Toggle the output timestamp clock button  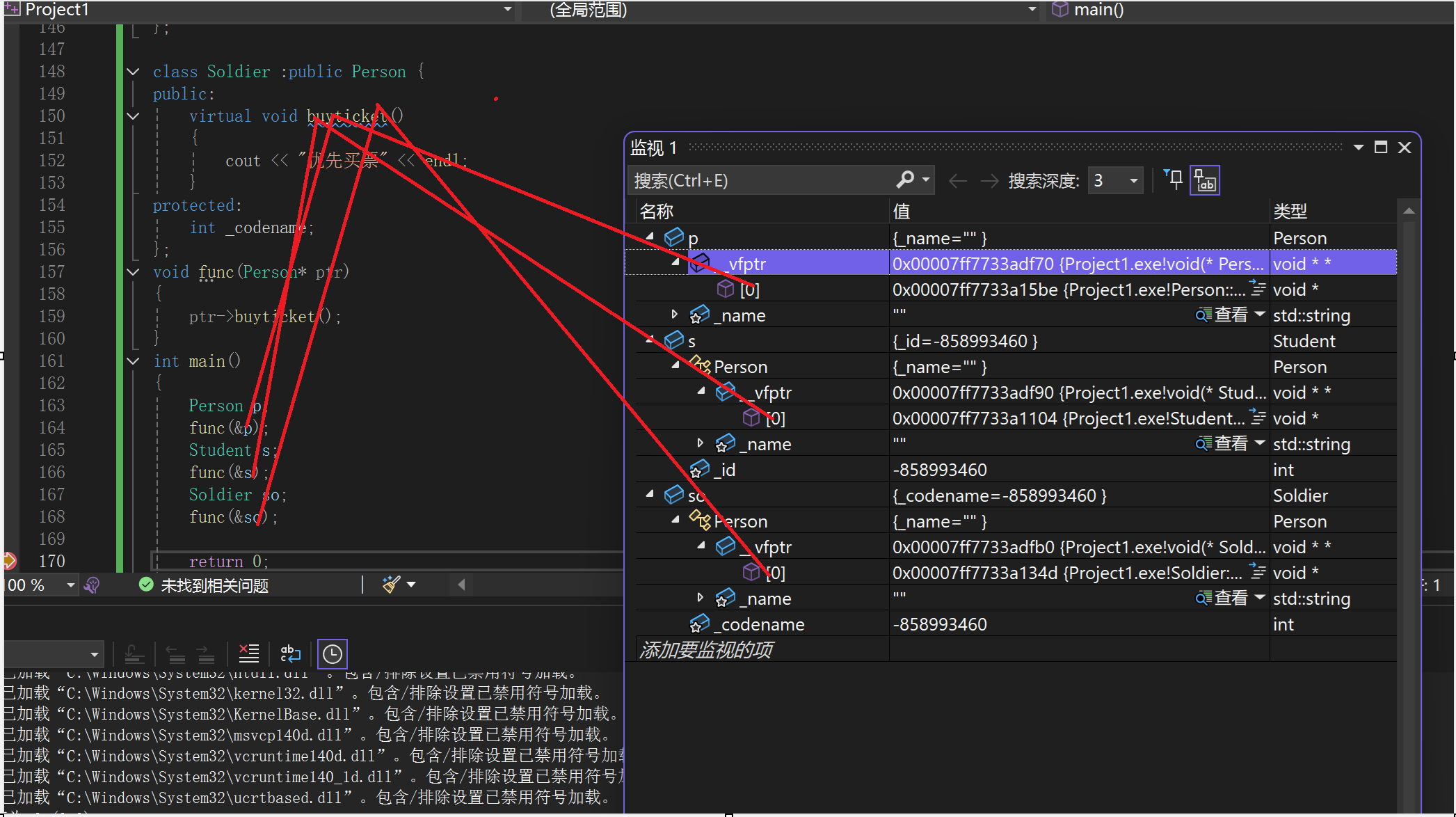point(332,653)
